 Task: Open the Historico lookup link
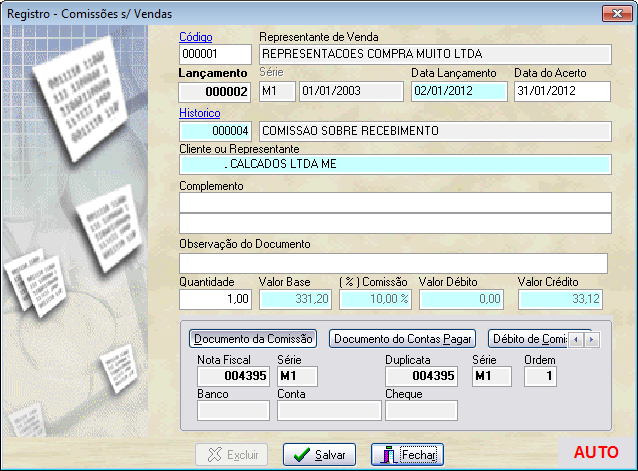[200, 113]
